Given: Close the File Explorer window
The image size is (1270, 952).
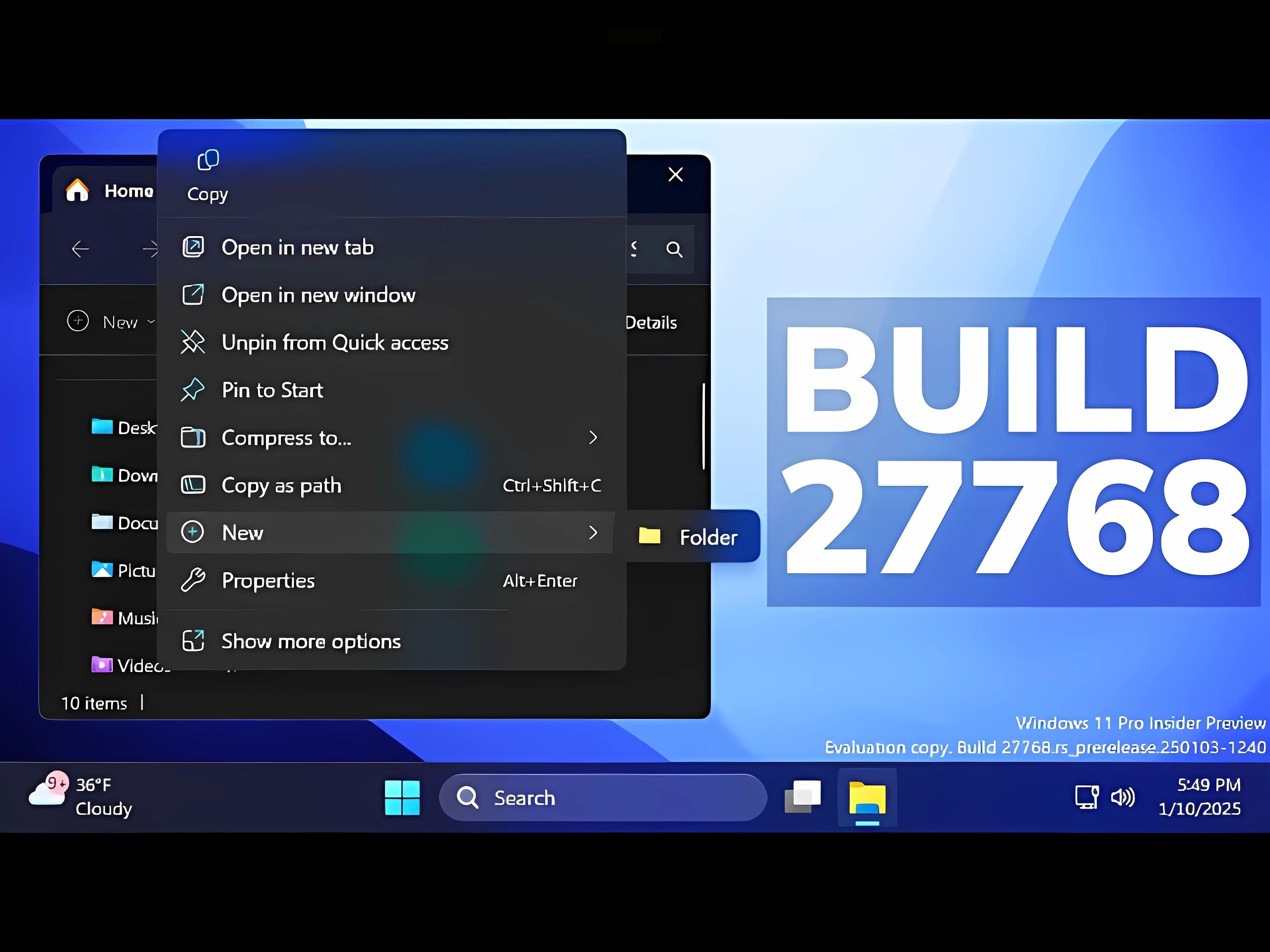Looking at the screenshot, I should [676, 175].
